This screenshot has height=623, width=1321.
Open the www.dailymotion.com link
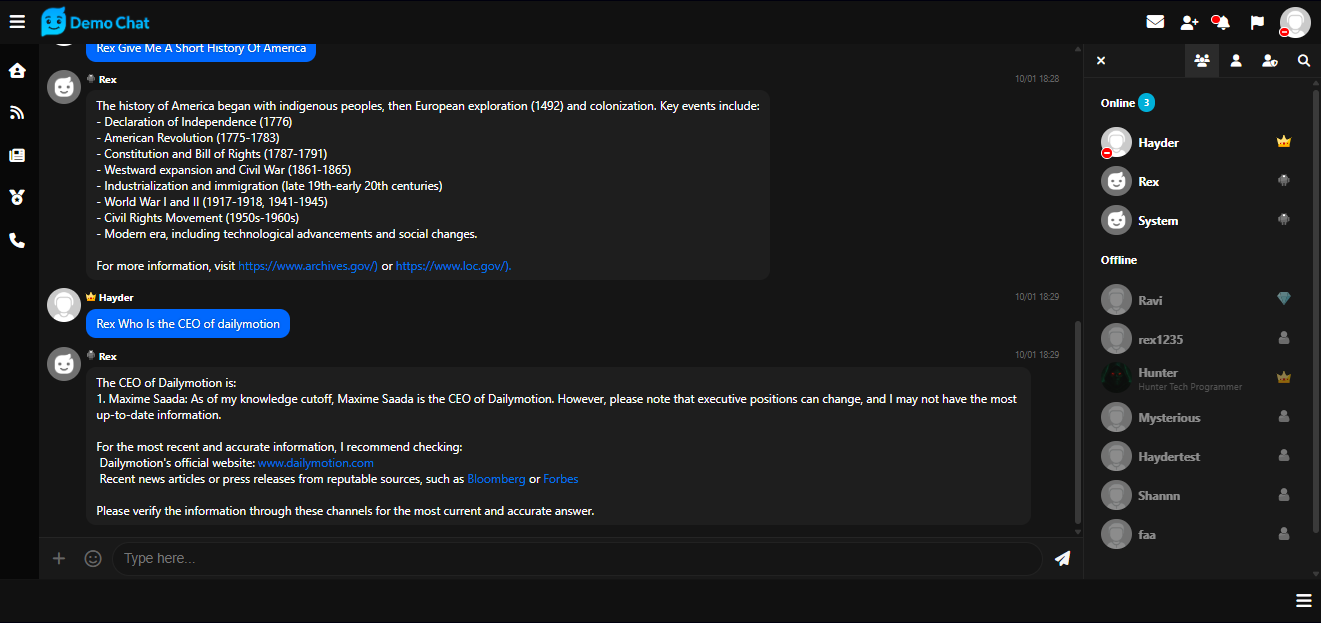(315, 463)
